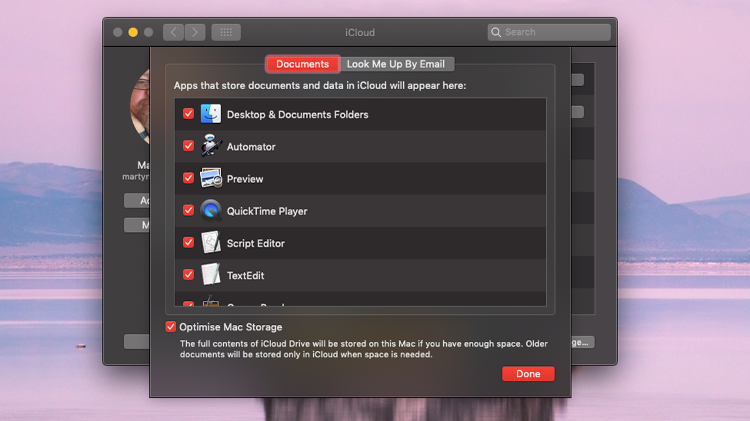Uncheck Desktop & Documents Folders checkbox
Viewport: 750px width, 421px height.
[188, 113]
